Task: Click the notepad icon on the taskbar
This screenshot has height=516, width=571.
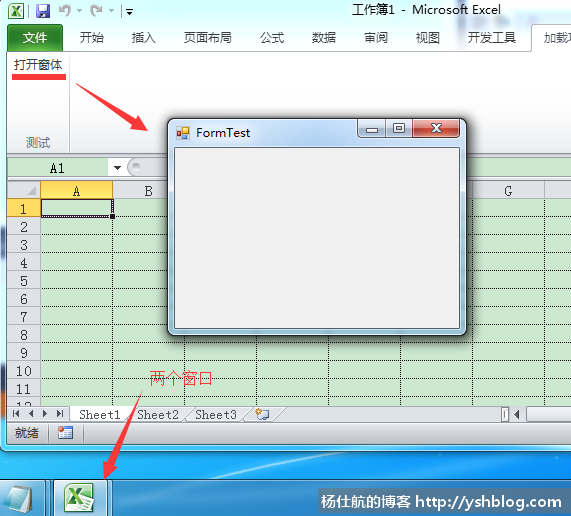Action: point(20,499)
